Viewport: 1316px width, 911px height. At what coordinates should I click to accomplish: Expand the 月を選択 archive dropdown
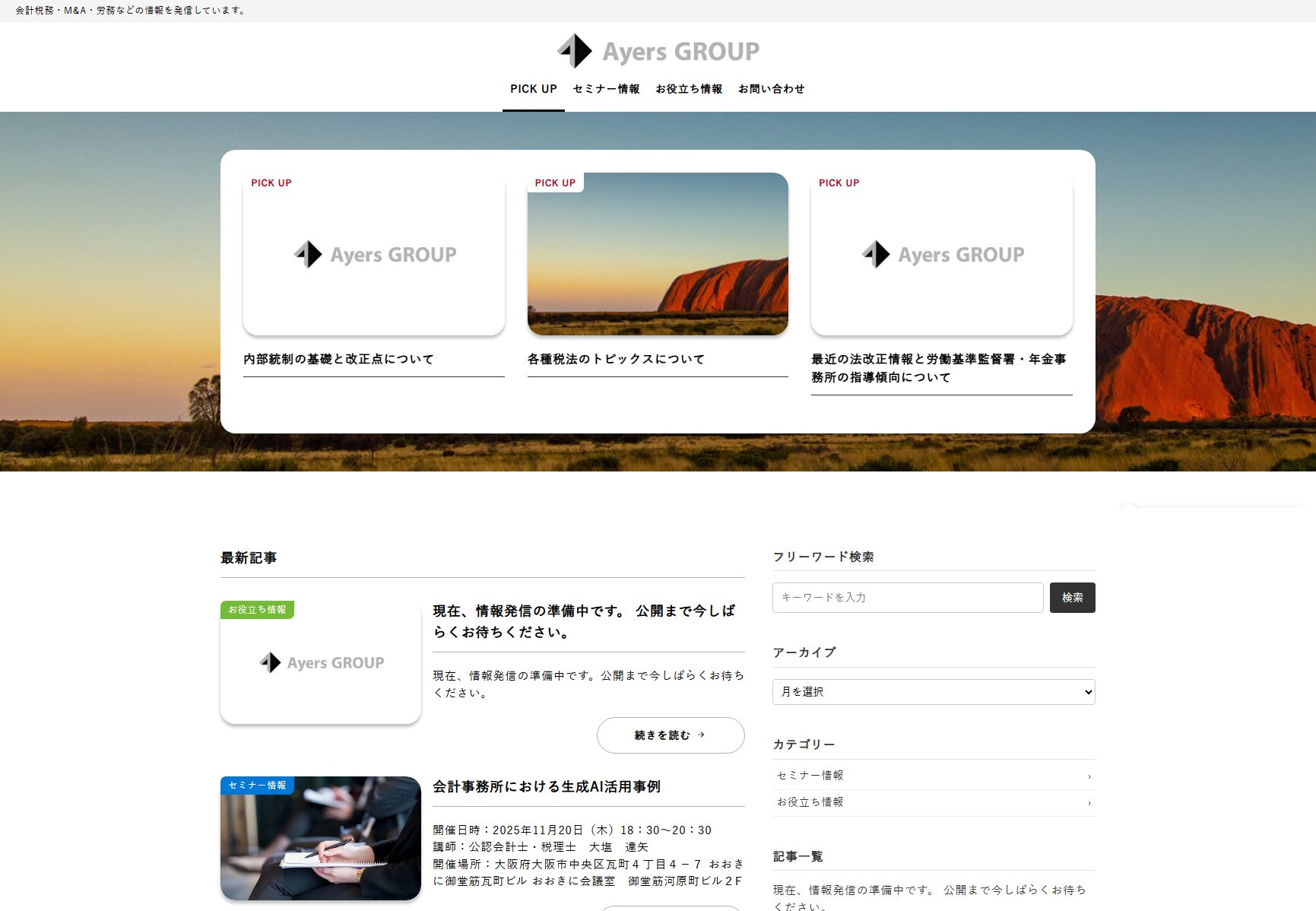click(x=934, y=692)
